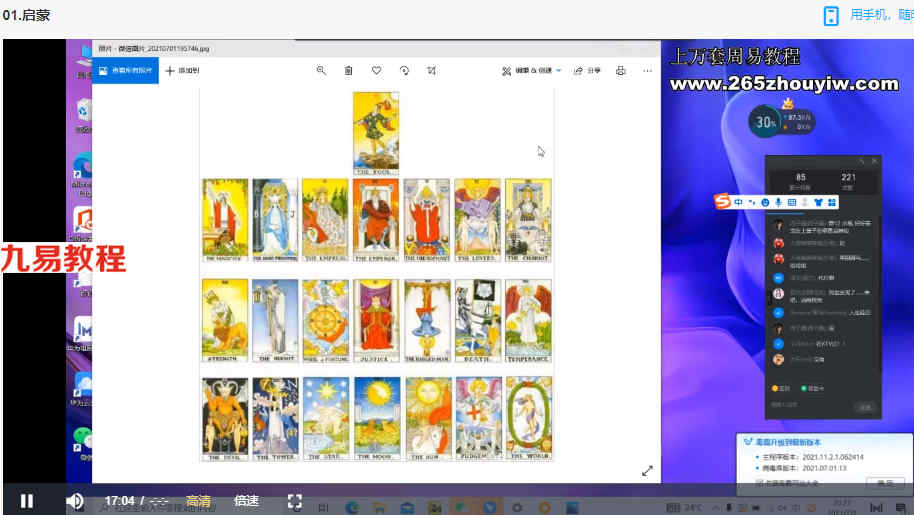Share the photo from Photos toolbar

tap(587, 70)
